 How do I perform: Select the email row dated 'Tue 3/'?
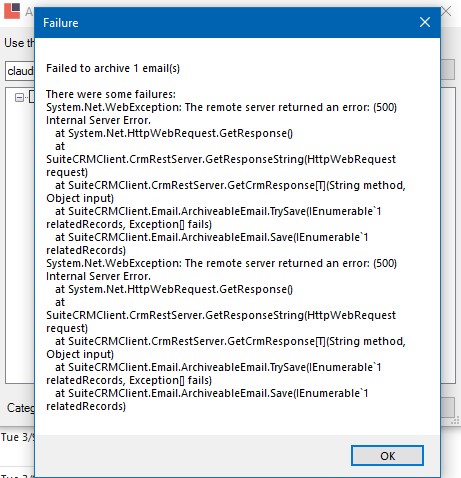pos(17,437)
